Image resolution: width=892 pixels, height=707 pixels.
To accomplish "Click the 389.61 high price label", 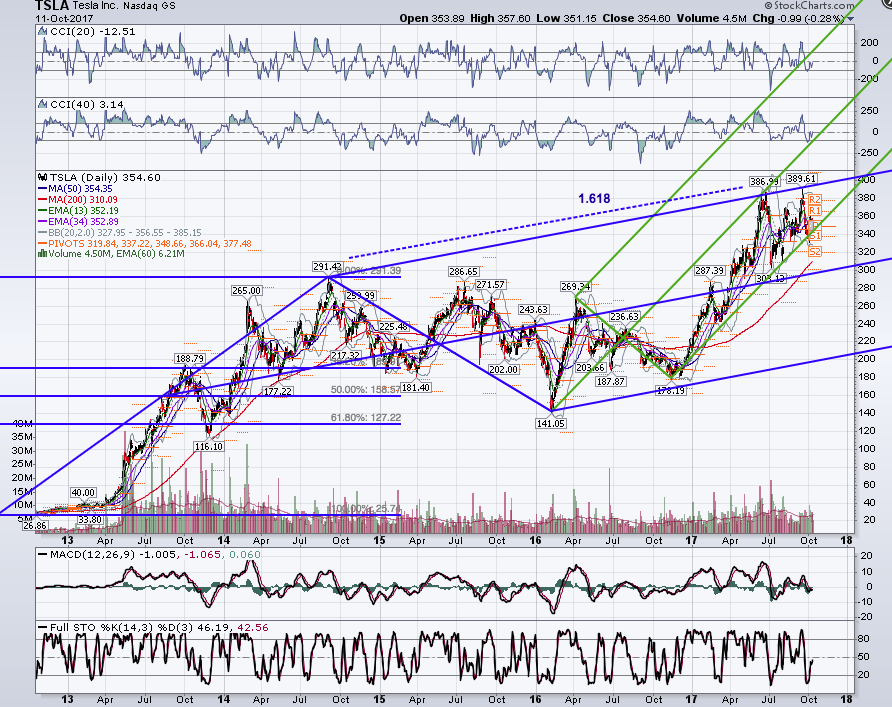I will (802, 179).
